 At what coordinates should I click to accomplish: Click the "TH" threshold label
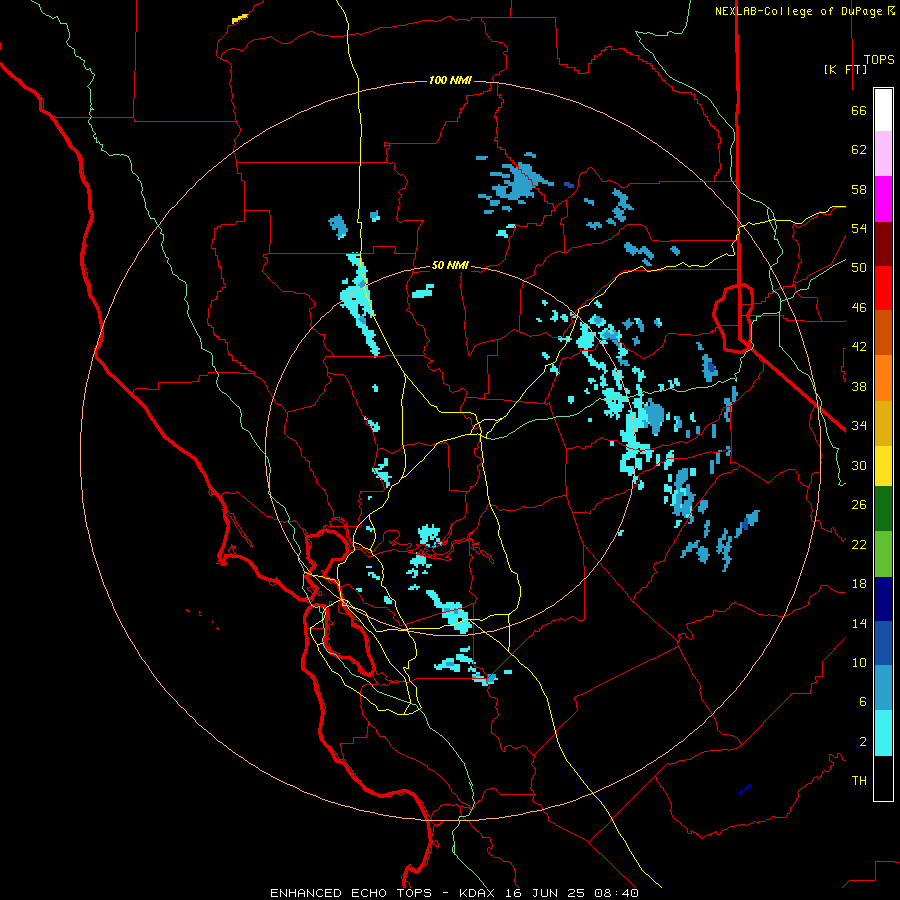(x=859, y=781)
